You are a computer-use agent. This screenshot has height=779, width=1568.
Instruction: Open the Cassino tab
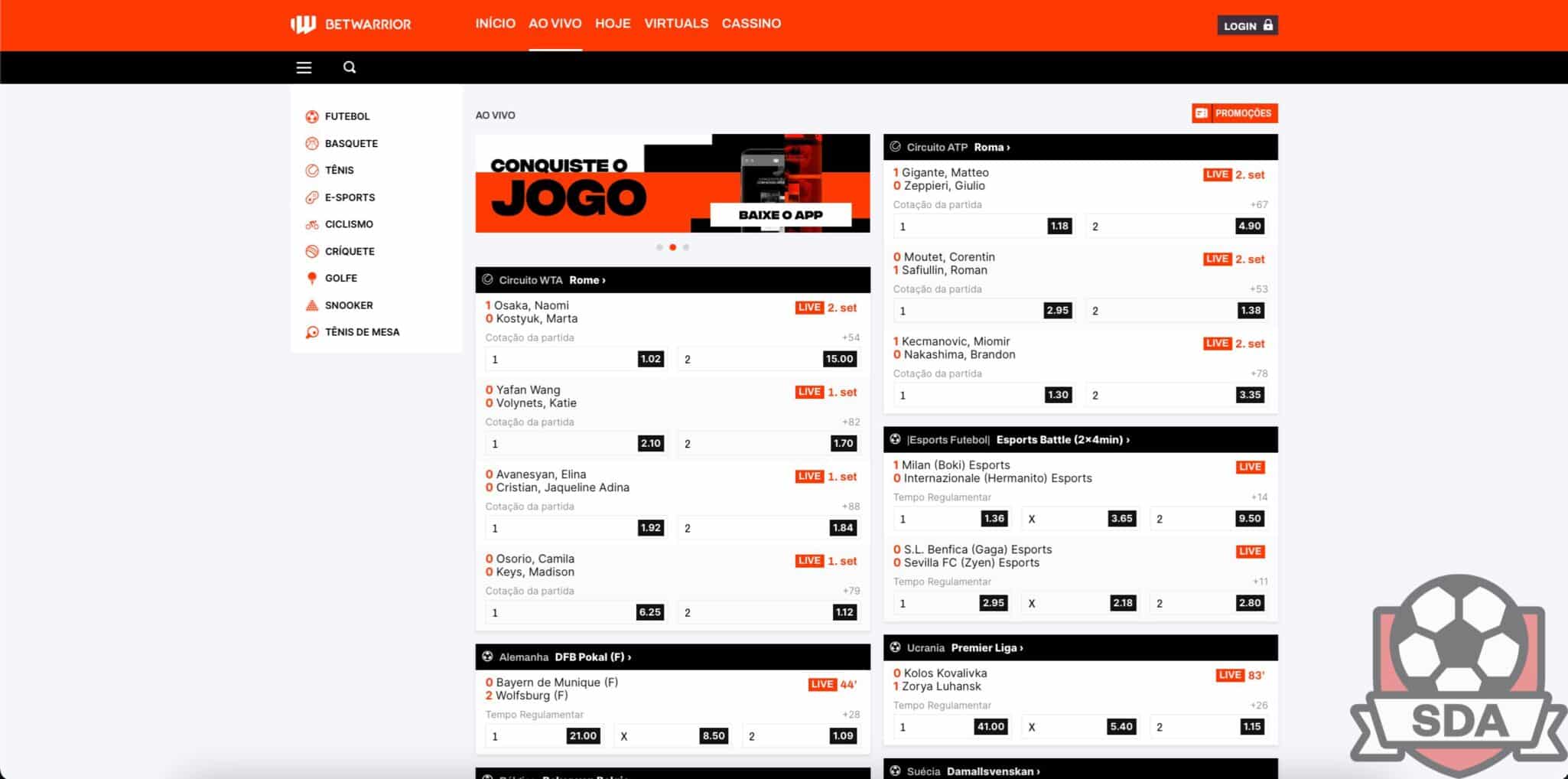751,24
